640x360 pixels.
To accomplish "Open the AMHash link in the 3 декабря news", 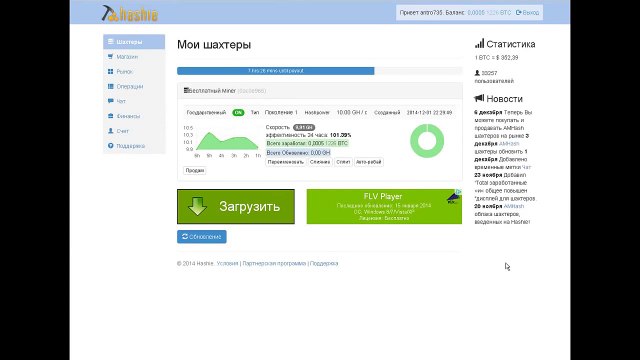I will click(x=509, y=144).
